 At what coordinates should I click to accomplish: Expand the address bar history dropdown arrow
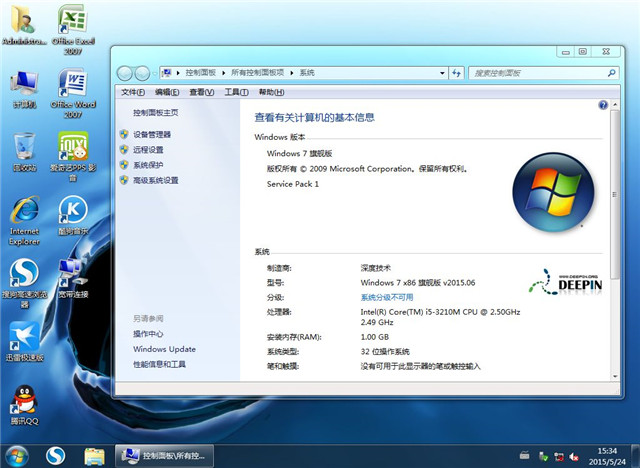pos(440,73)
